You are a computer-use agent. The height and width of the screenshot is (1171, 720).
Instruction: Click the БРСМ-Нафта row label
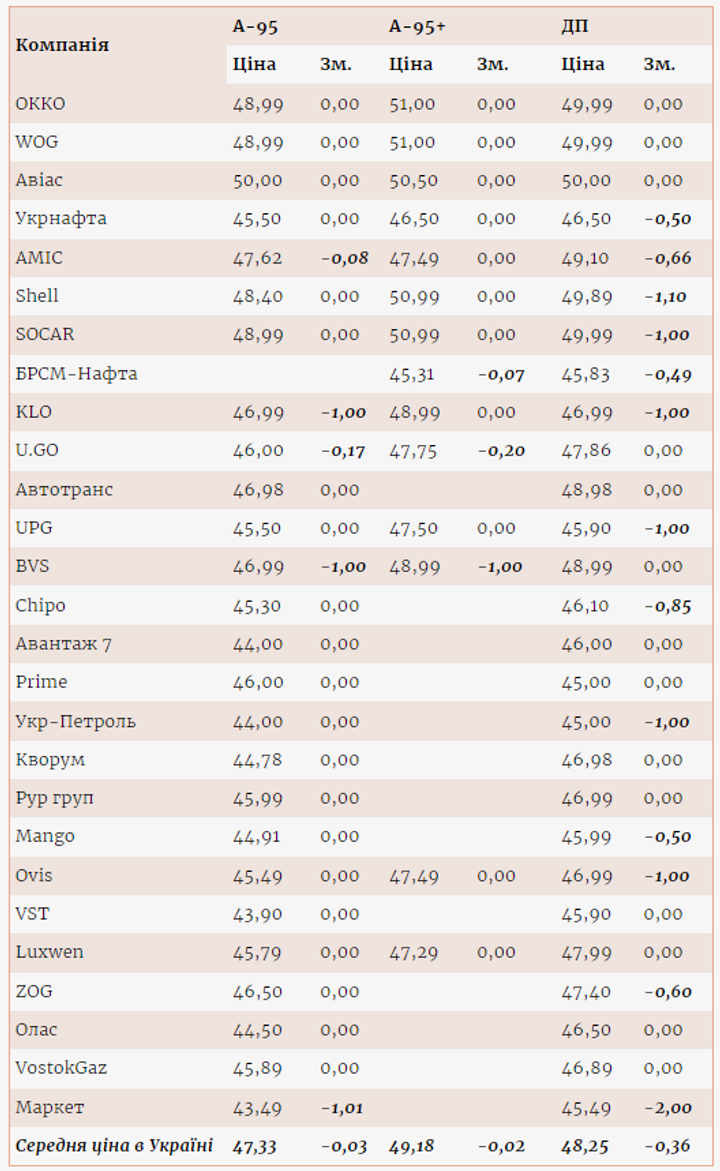pyautogui.click(x=76, y=374)
